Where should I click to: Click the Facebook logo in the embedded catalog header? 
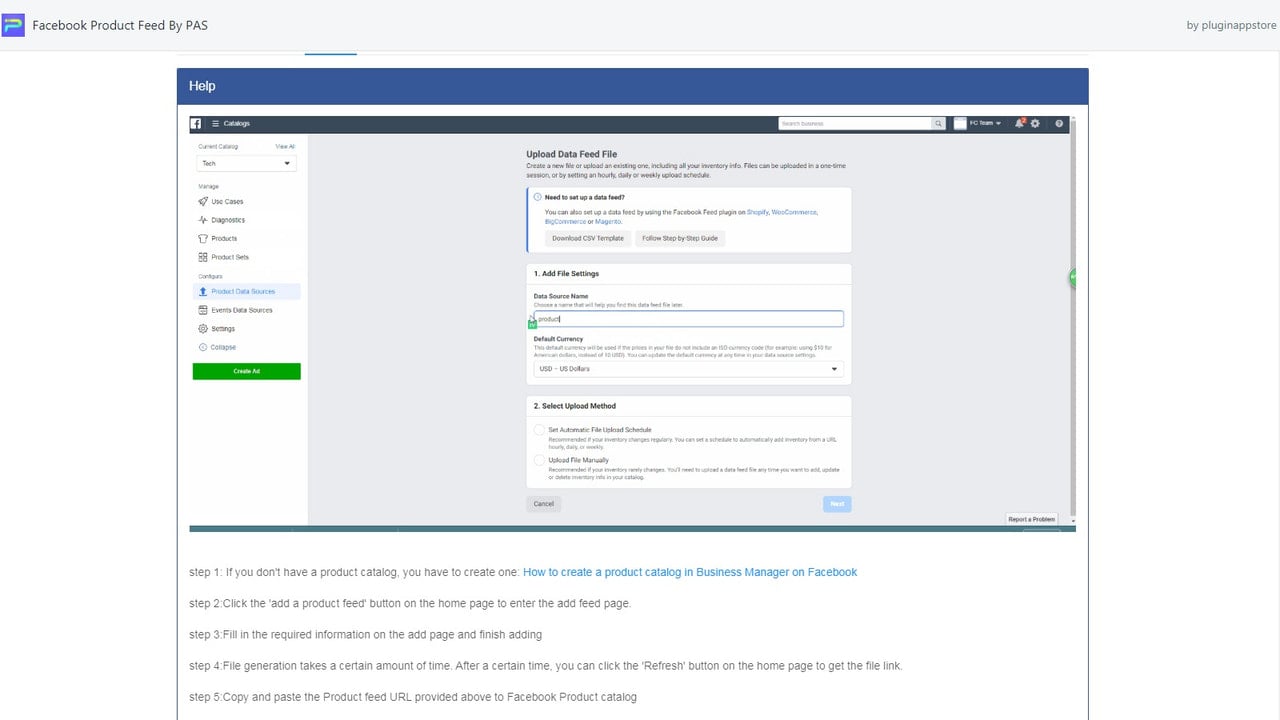pos(196,123)
